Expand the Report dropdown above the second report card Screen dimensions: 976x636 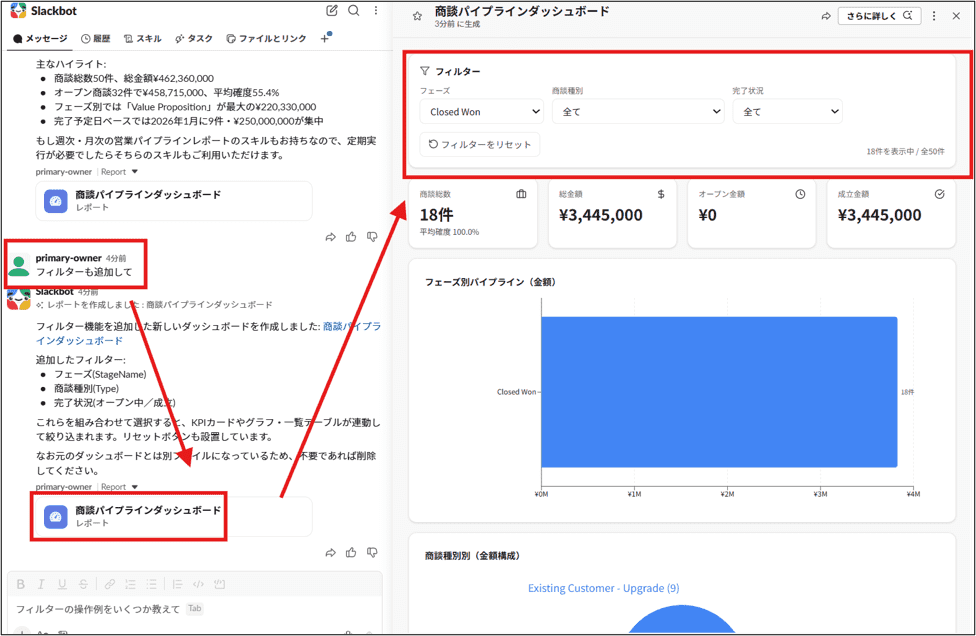coord(120,487)
